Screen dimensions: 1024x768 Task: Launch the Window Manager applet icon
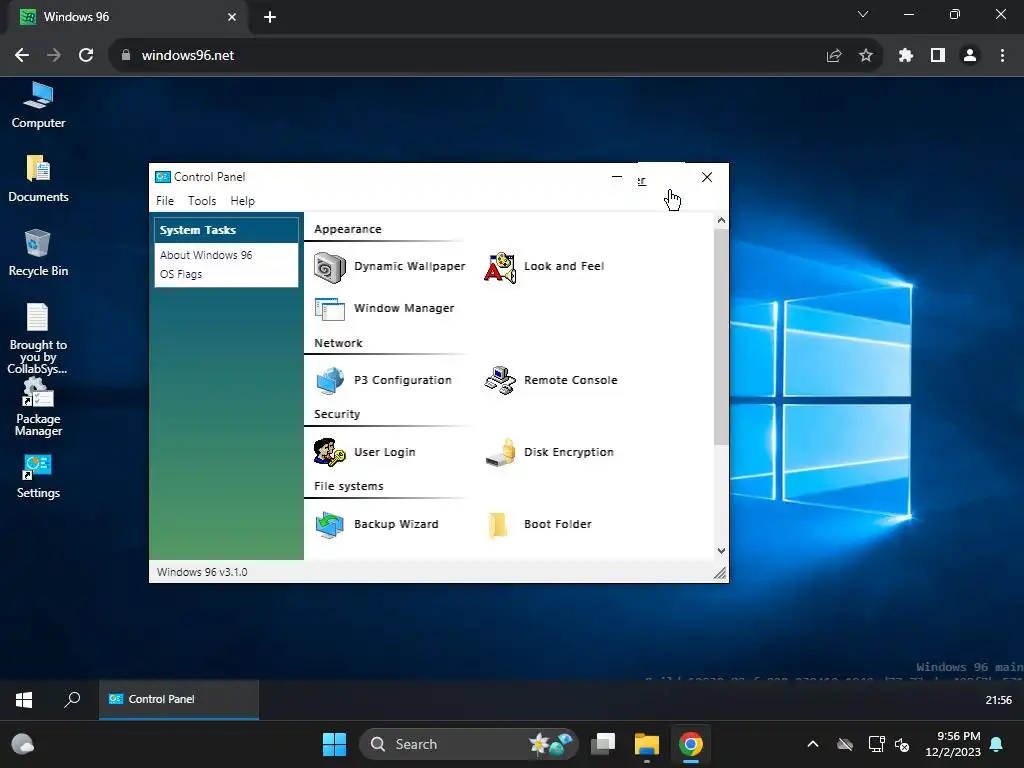coord(330,309)
